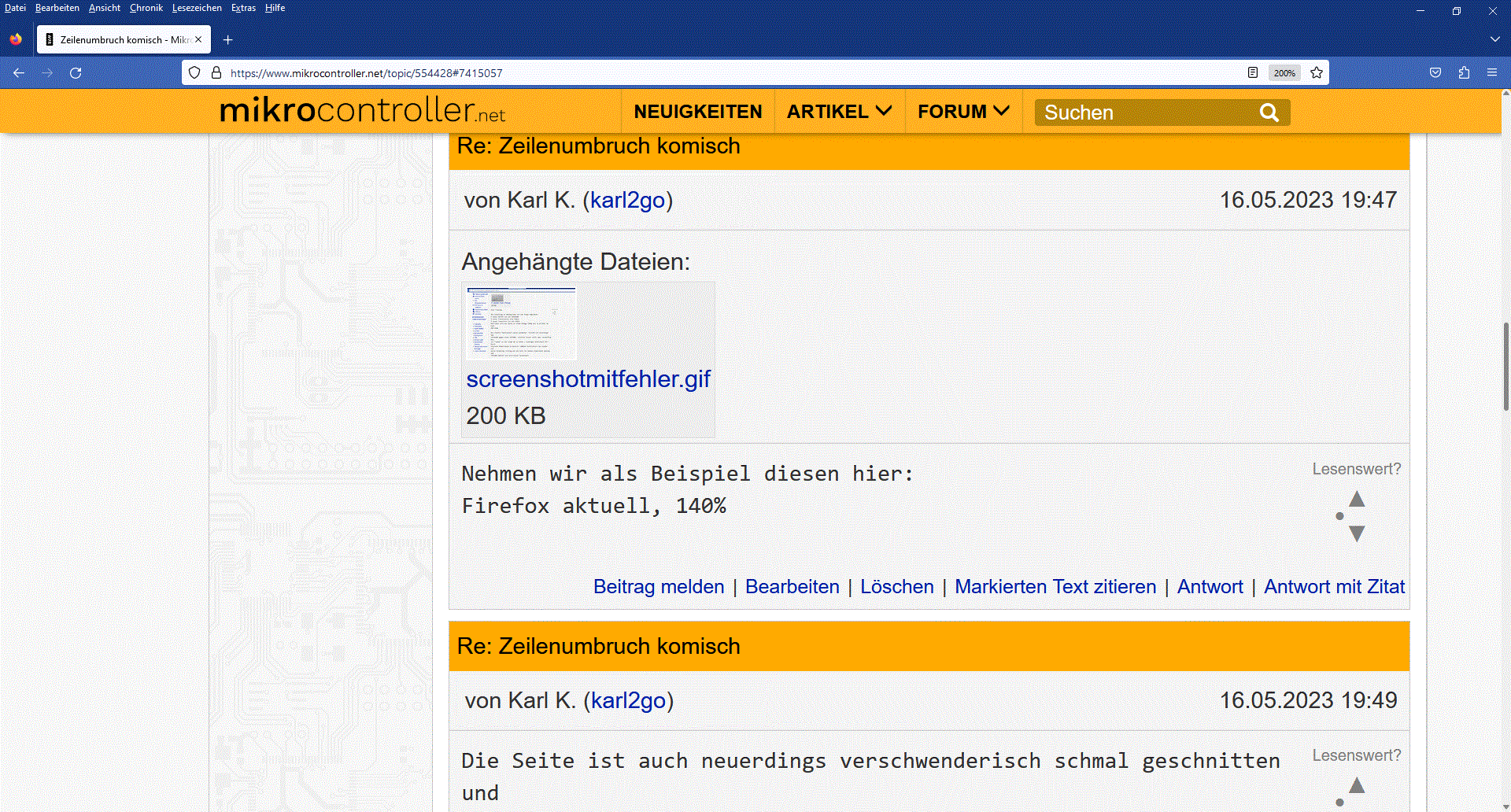Go back using the browser back arrow

(x=19, y=73)
